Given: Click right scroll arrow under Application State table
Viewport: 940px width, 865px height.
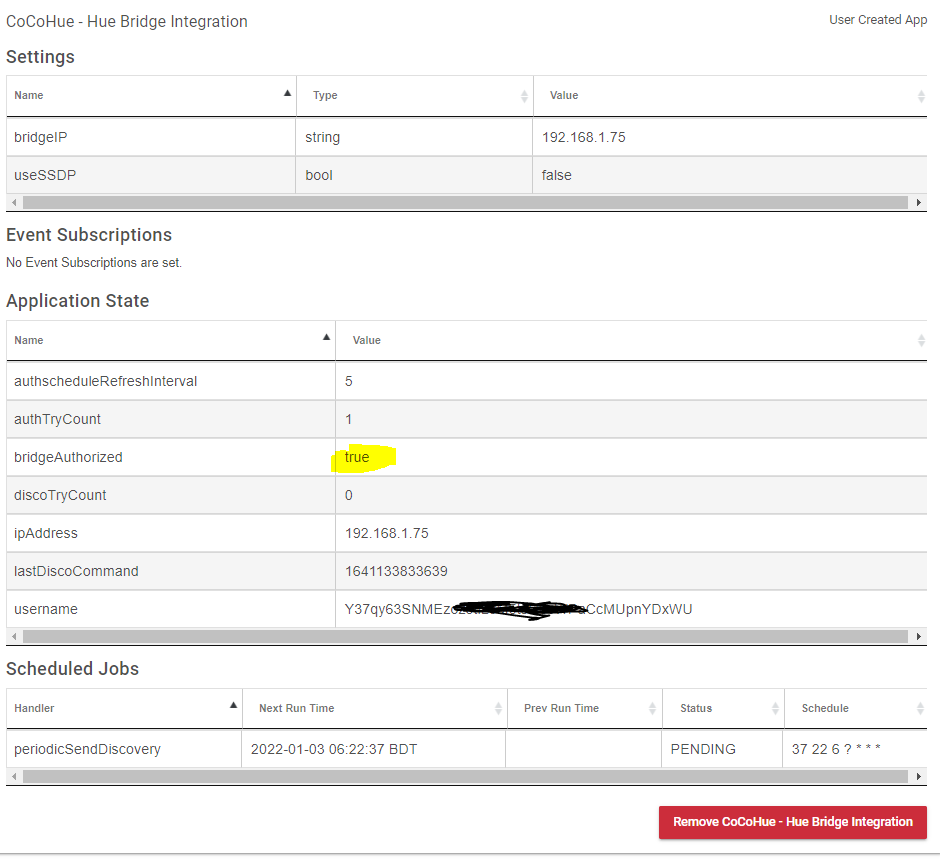Looking at the screenshot, I should tap(918, 637).
